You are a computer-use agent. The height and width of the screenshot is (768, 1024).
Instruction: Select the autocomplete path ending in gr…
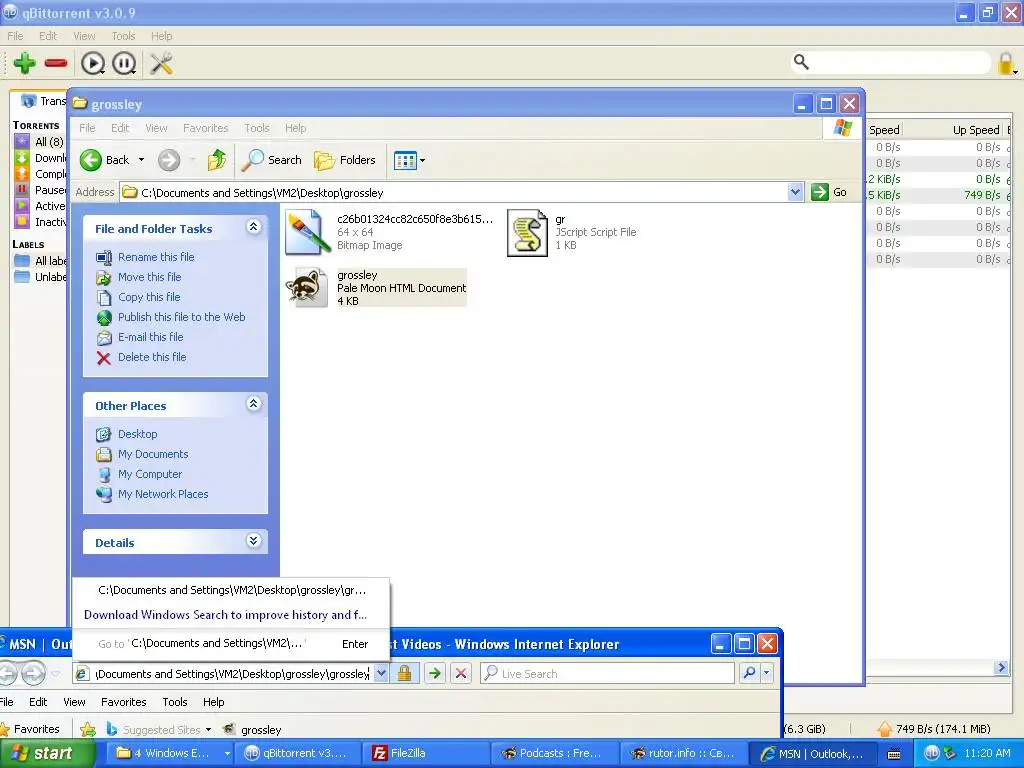(x=231, y=590)
